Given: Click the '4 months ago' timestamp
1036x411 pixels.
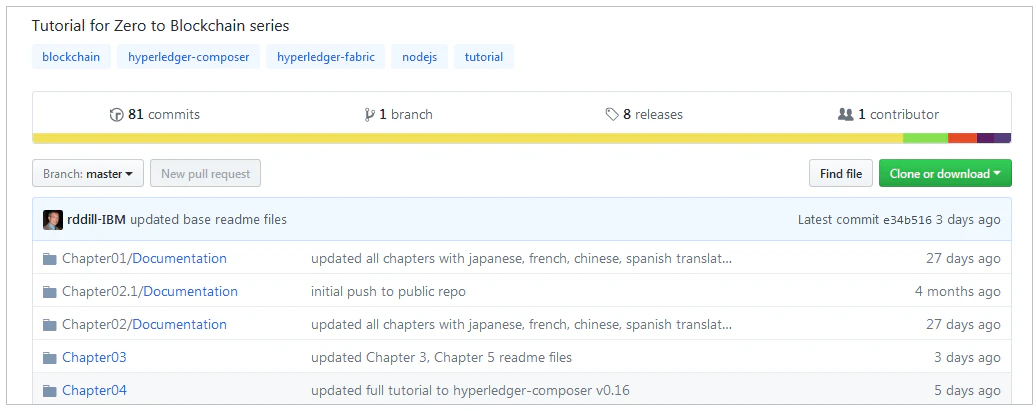Looking at the screenshot, I should point(957,291).
